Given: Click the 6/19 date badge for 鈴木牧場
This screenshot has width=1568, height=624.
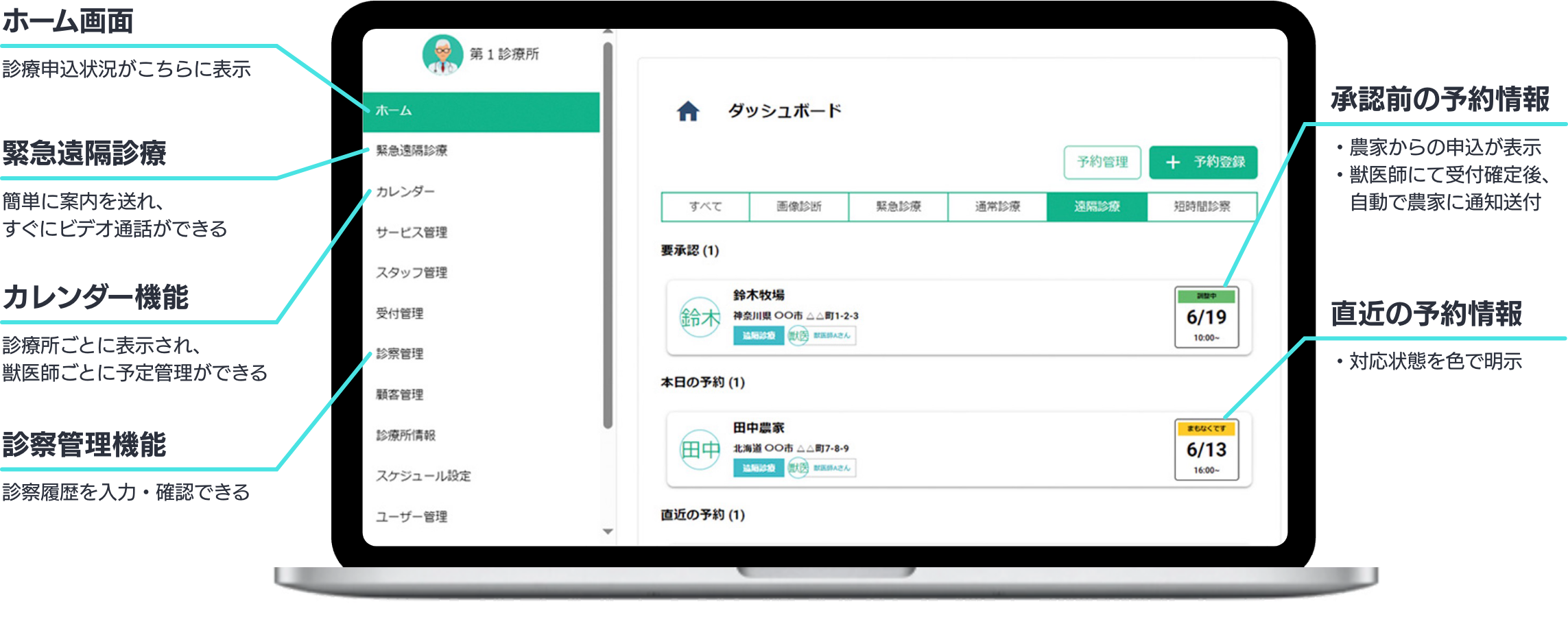Looking at the screenshot, I should (1206, 317).
